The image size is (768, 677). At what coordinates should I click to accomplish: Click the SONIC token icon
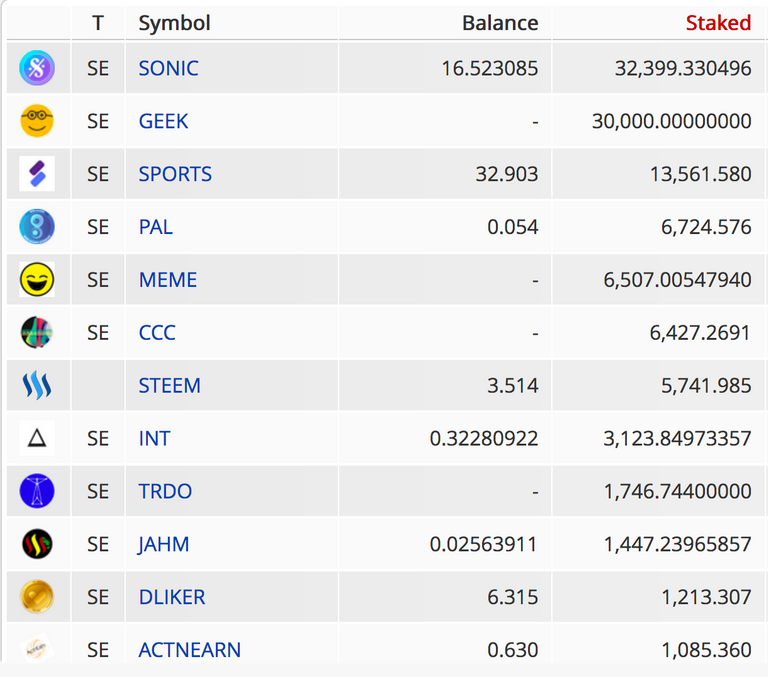click(37, 68)
